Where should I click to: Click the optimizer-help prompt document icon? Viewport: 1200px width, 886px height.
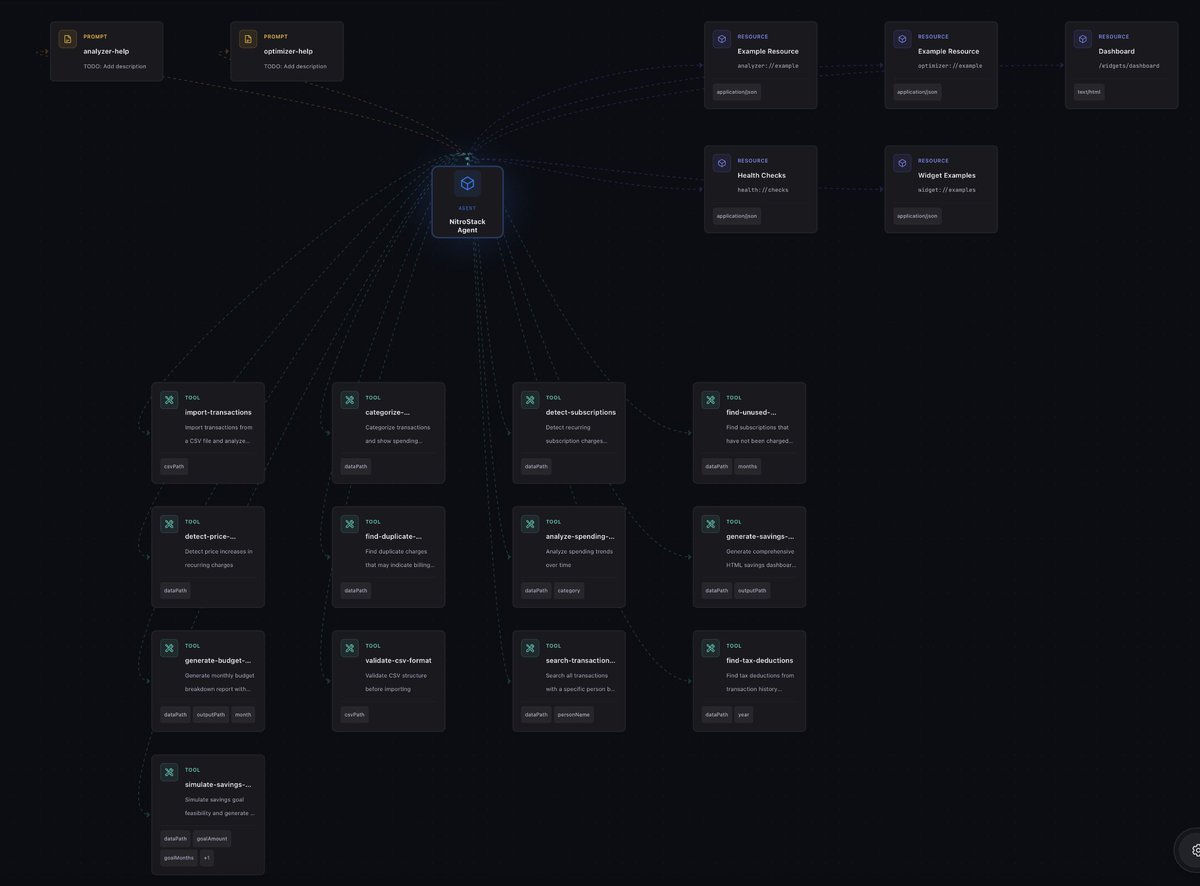pyautogui.click(x=248, y=39)
